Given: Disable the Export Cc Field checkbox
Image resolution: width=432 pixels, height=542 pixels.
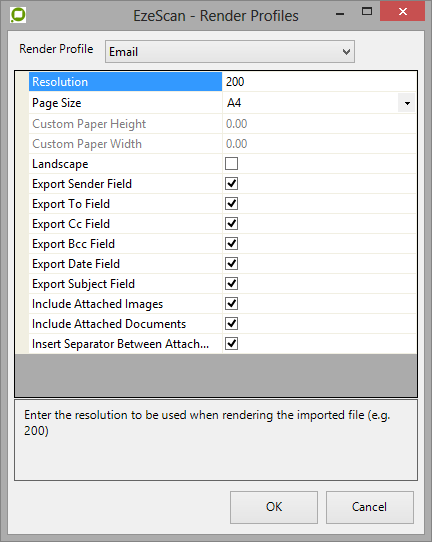Looking at the screenshot, I should point(231,224).
